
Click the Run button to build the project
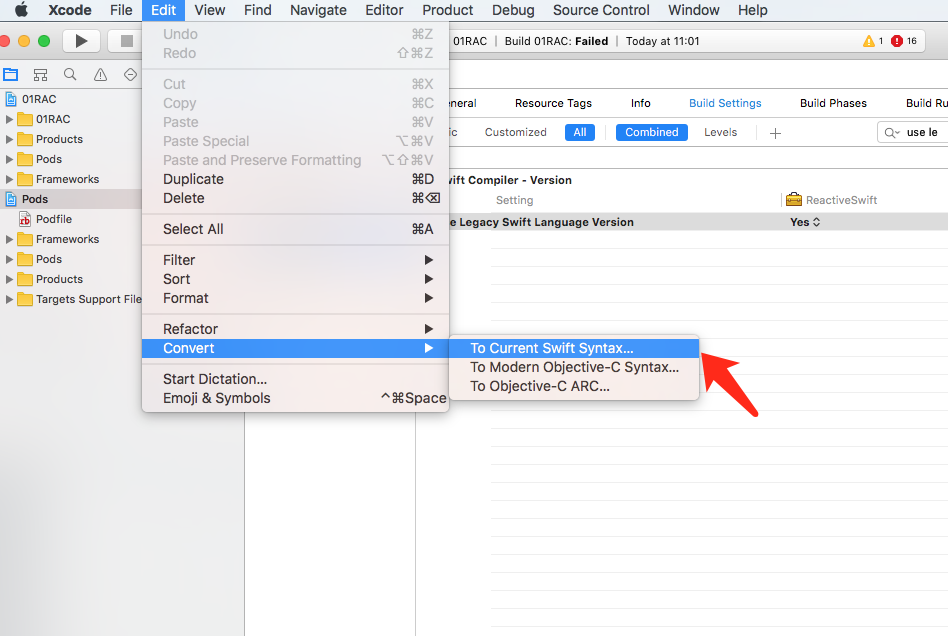click(80, 41)
